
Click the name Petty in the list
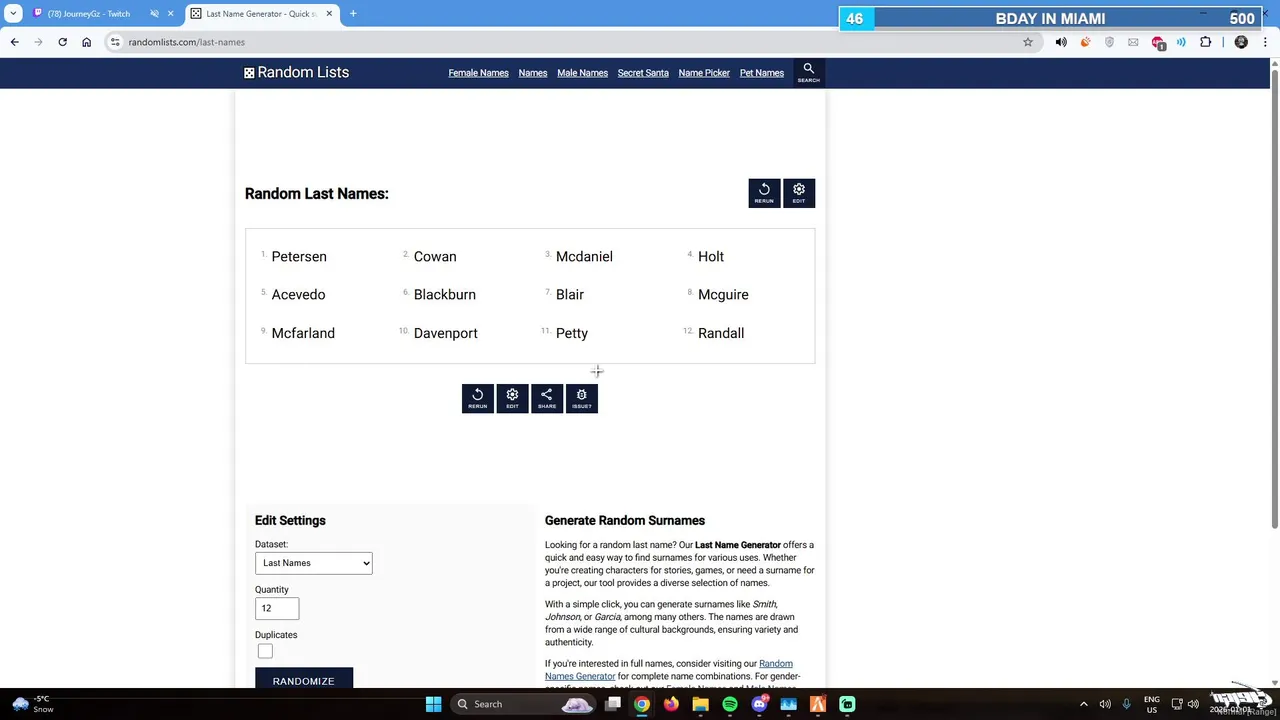click(x=572, y=333)
